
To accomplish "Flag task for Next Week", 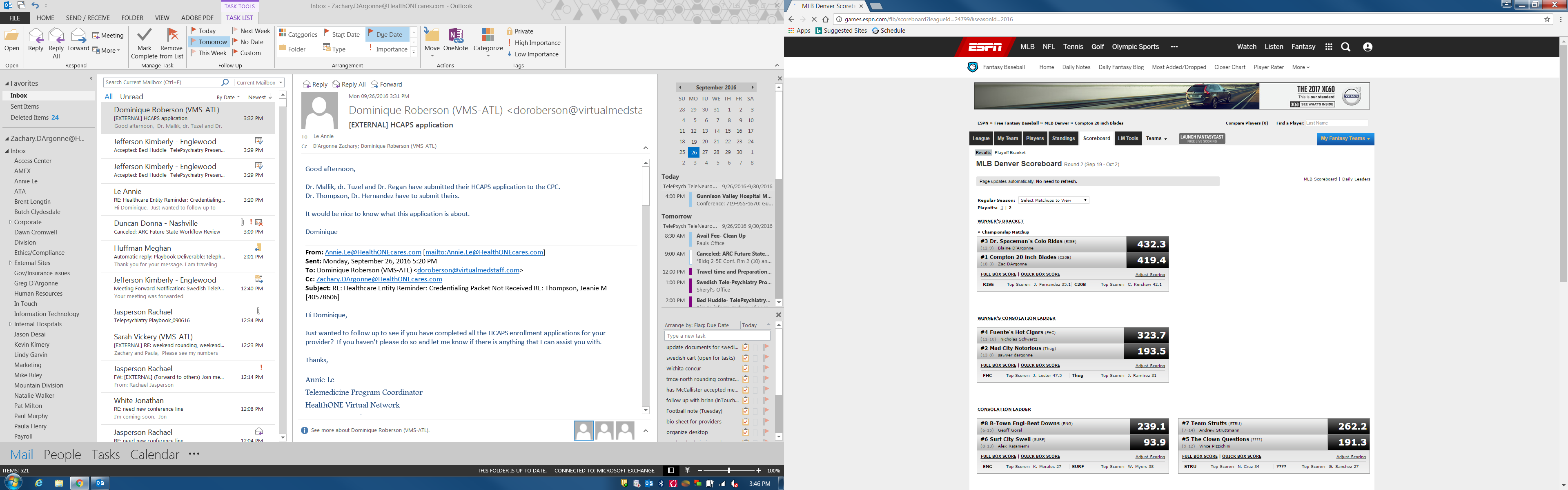I will [251, 31].
